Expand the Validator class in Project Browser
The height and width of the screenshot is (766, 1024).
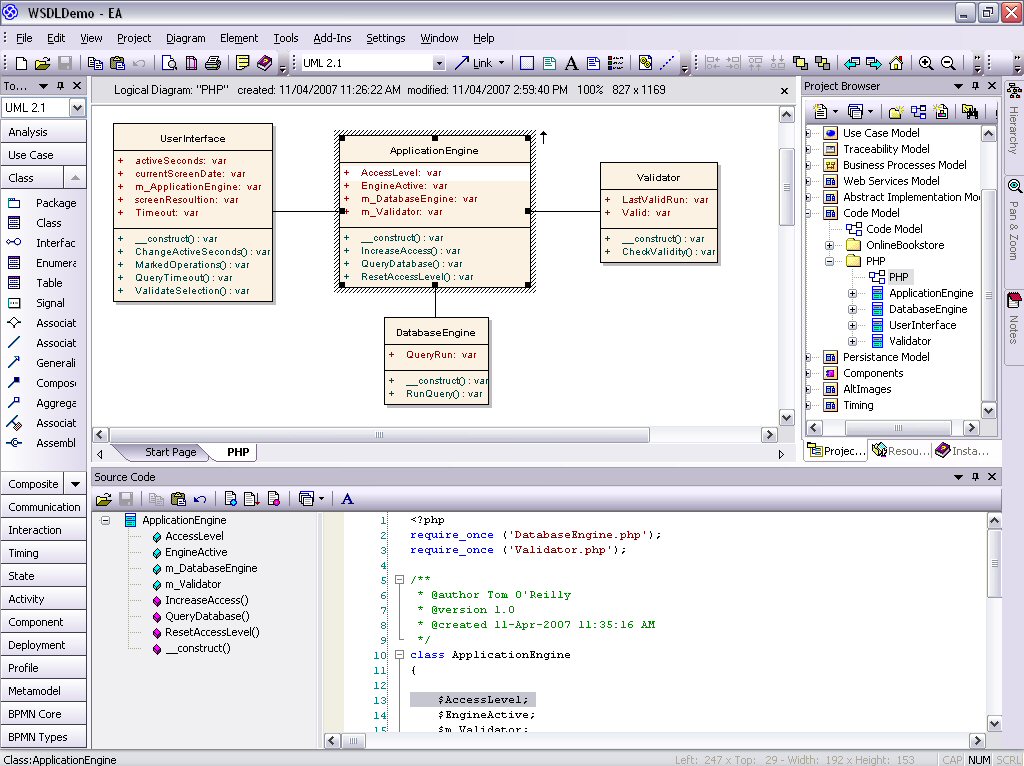852,342
